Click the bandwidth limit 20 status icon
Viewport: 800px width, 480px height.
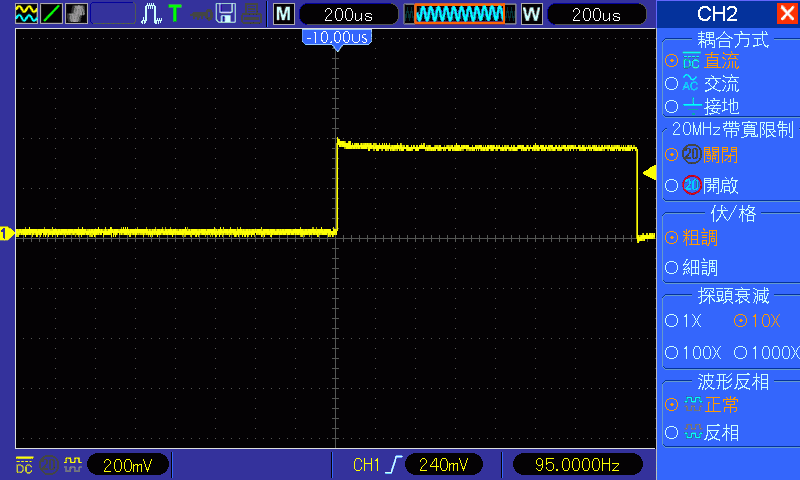49,465
